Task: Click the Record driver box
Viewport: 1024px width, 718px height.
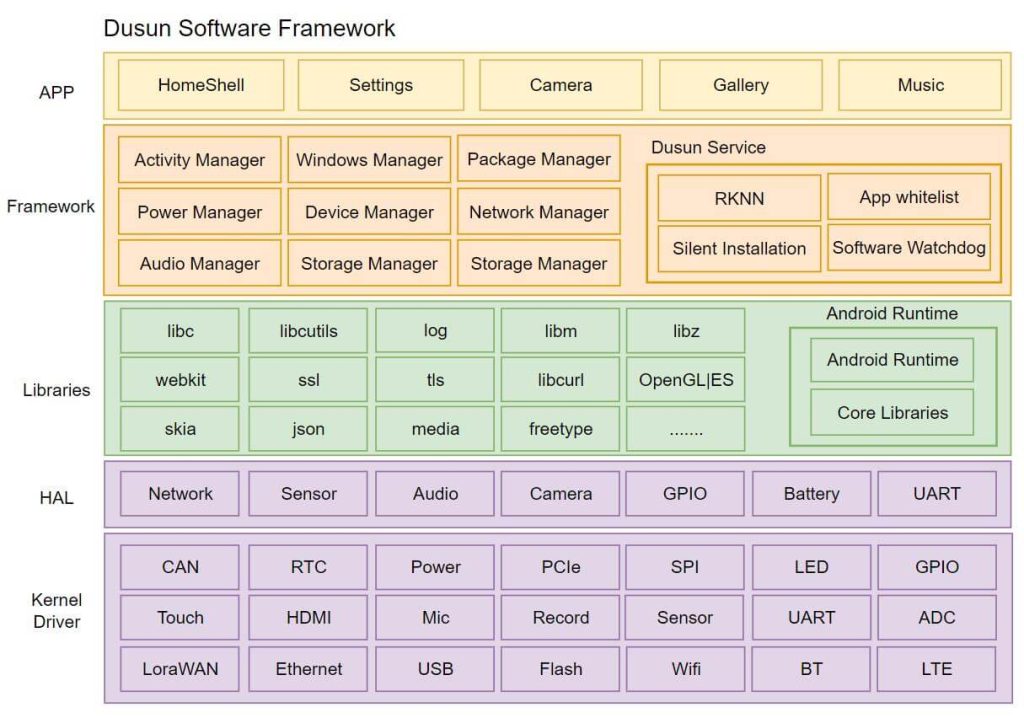Action: [x=560, y=617]
